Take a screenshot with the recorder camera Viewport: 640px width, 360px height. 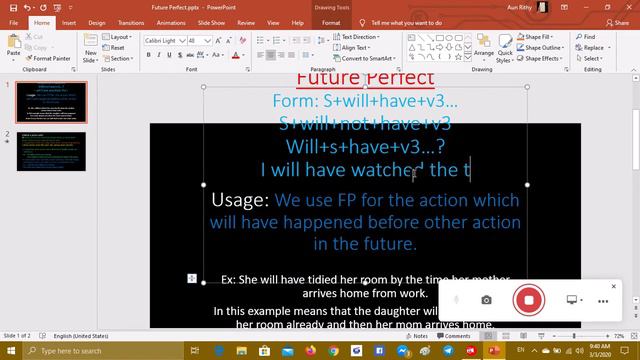click(x=486, y=300)
